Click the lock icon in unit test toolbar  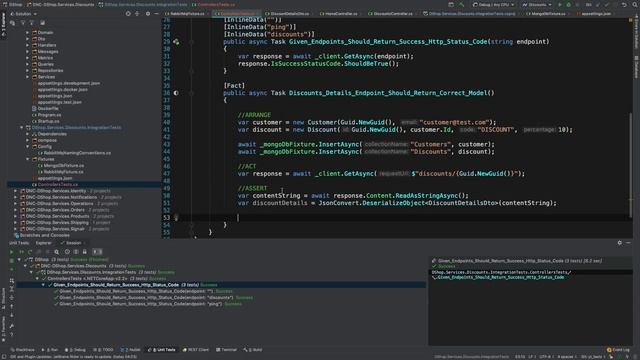point(84,252)
